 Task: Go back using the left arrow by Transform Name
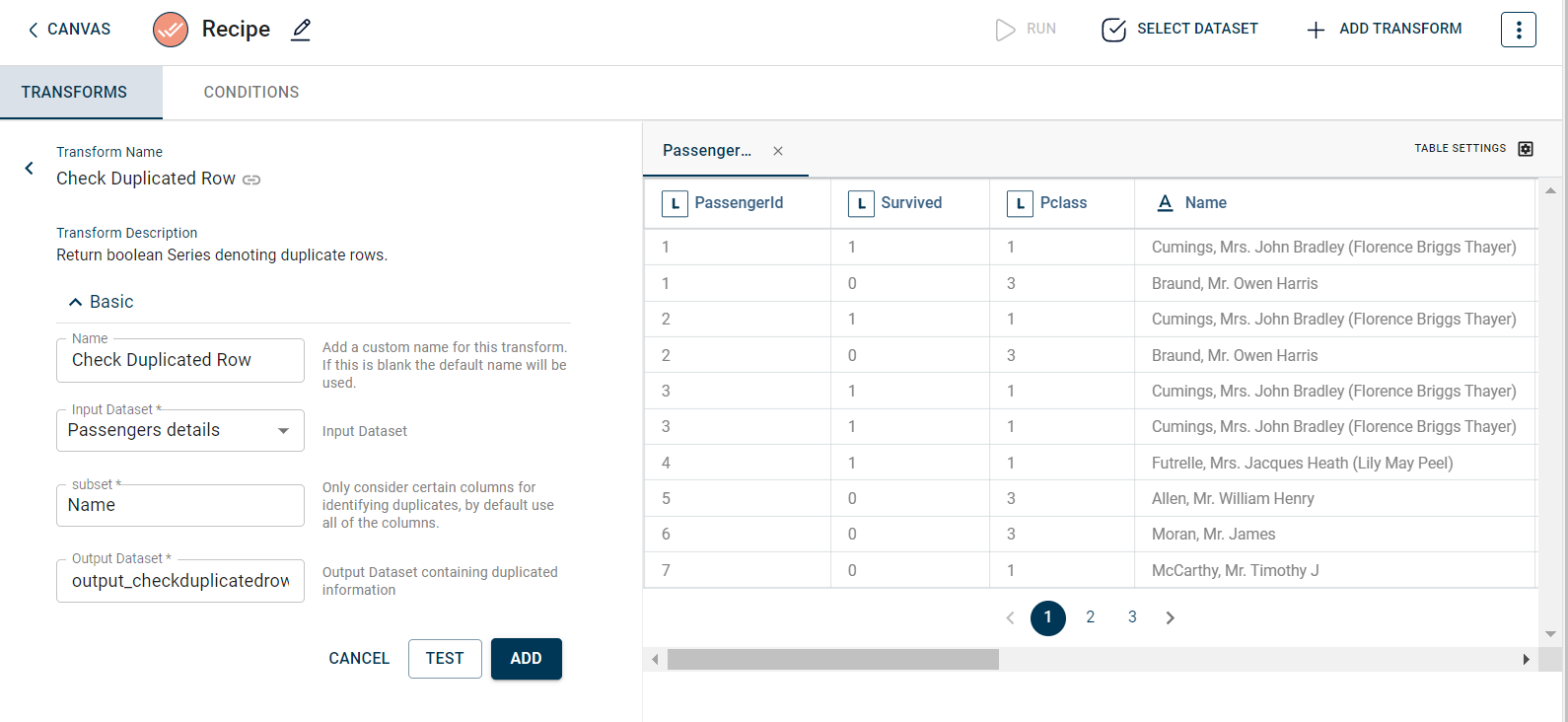click(x=30, y=168)
